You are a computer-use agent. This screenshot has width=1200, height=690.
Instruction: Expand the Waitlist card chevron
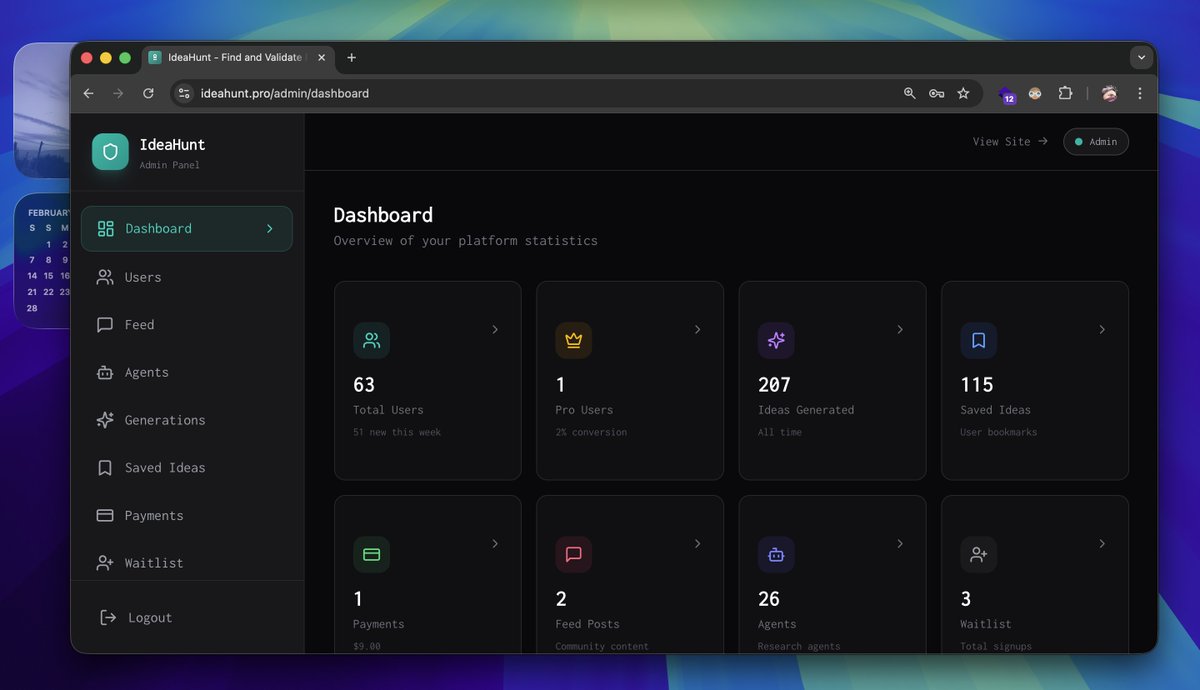pyautogui.click(x=1102, y=544)
